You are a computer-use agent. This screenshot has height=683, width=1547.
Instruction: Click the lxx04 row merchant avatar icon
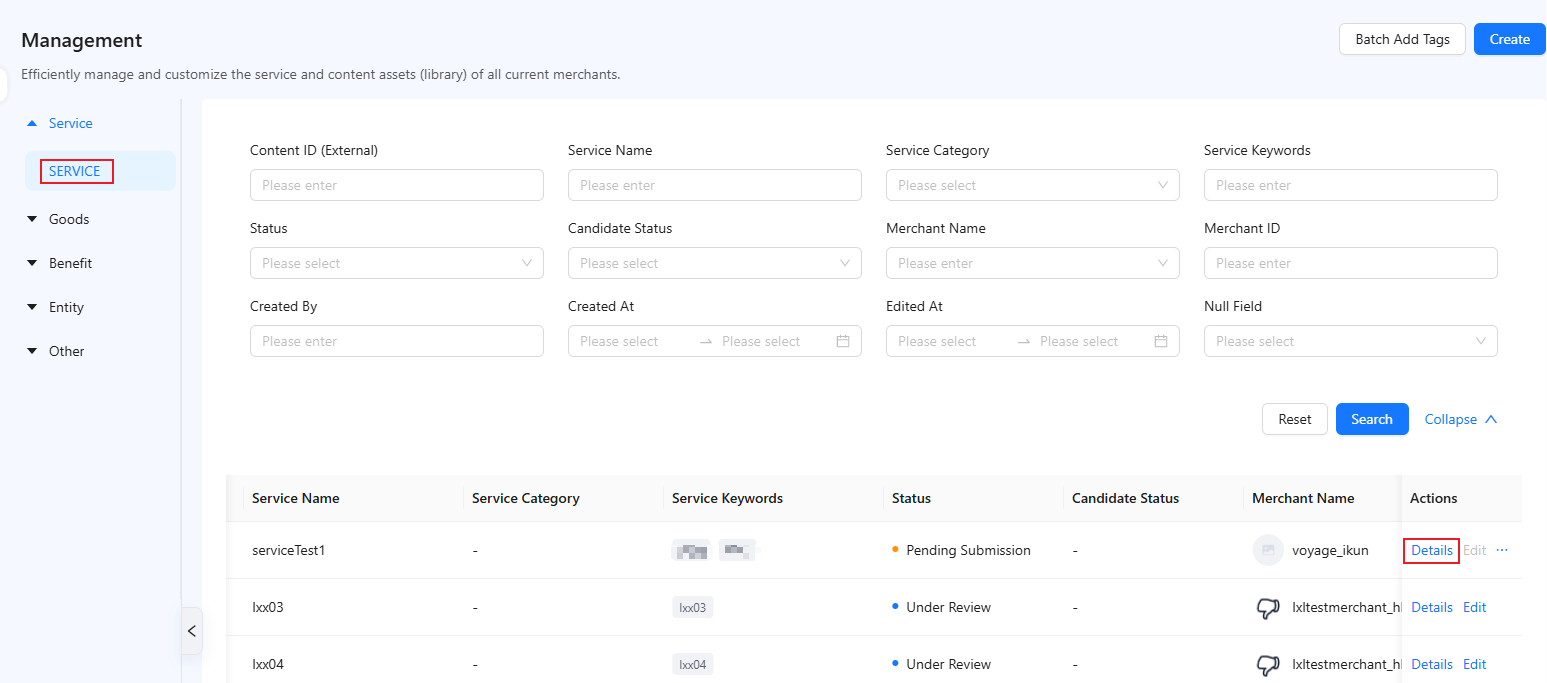click(1268, 664)
